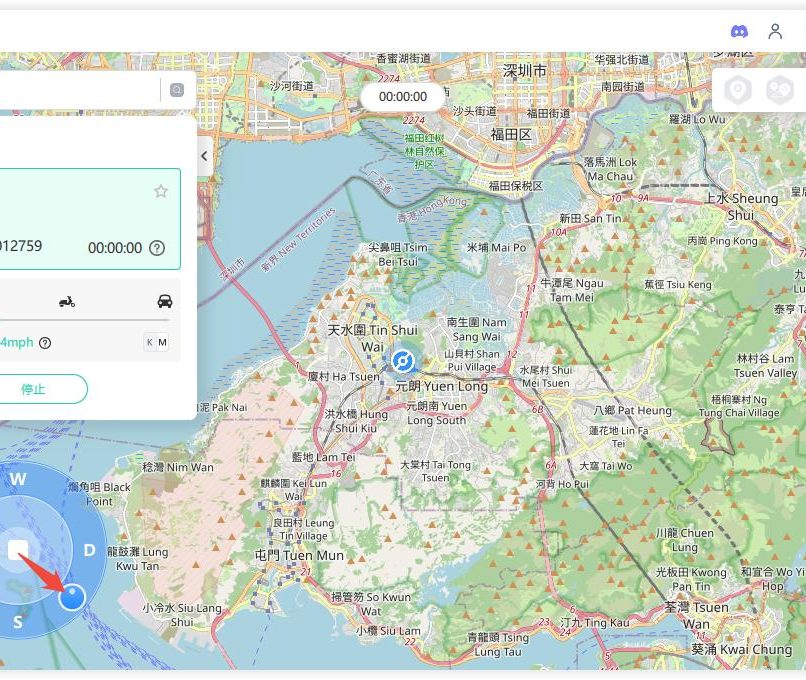This screenshot has width=806, height=680.
Task: Click the help icon next to mph speed
Action: tap(45, 343)
